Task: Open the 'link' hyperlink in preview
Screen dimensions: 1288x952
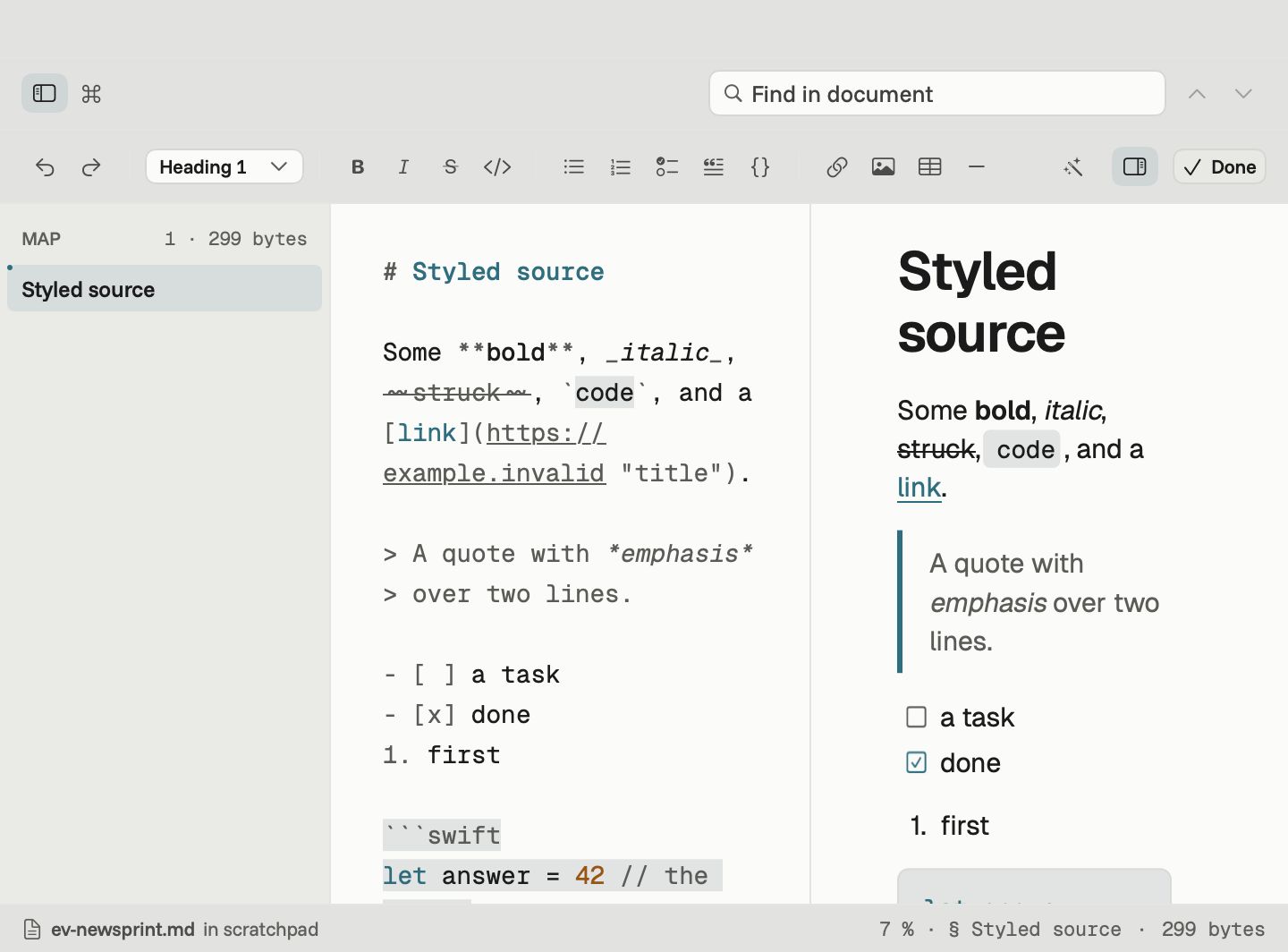Action: tap(919, 487)
